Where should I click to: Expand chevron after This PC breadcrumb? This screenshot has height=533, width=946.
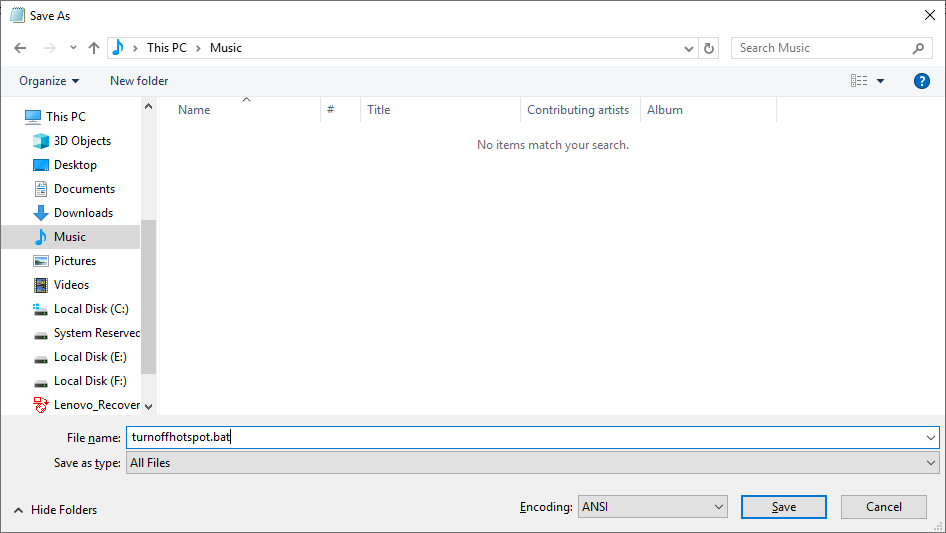click(x=198, y=48)
